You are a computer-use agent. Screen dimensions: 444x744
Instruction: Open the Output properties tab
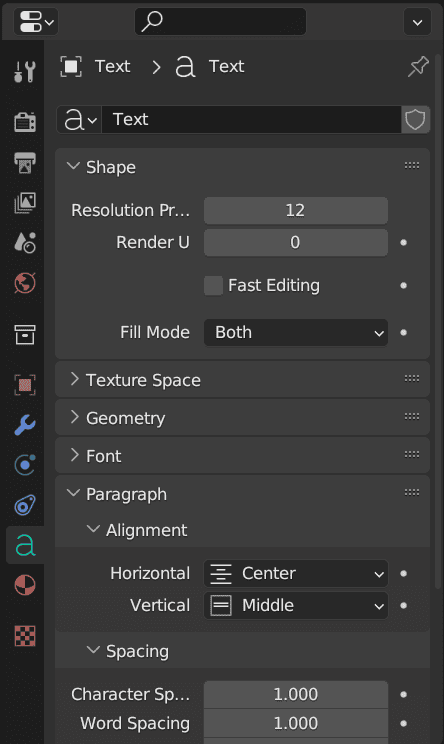[x=25, y=163]
